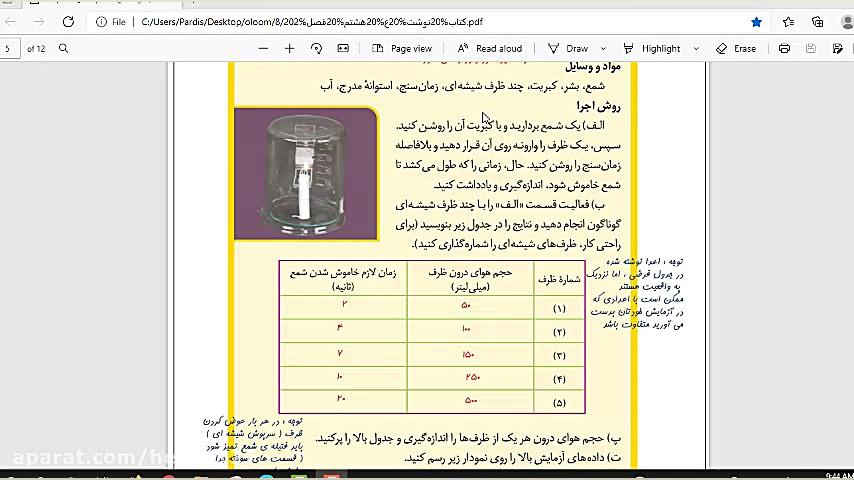Click the paragraph starting with «پ) حجم هوای»
The image size is (854, 480).
(x=468, y=438)
